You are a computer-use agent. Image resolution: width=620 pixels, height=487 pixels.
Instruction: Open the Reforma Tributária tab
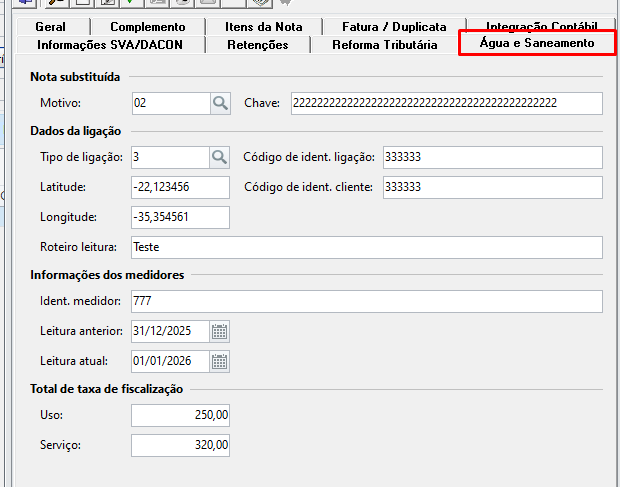(385, 45)
